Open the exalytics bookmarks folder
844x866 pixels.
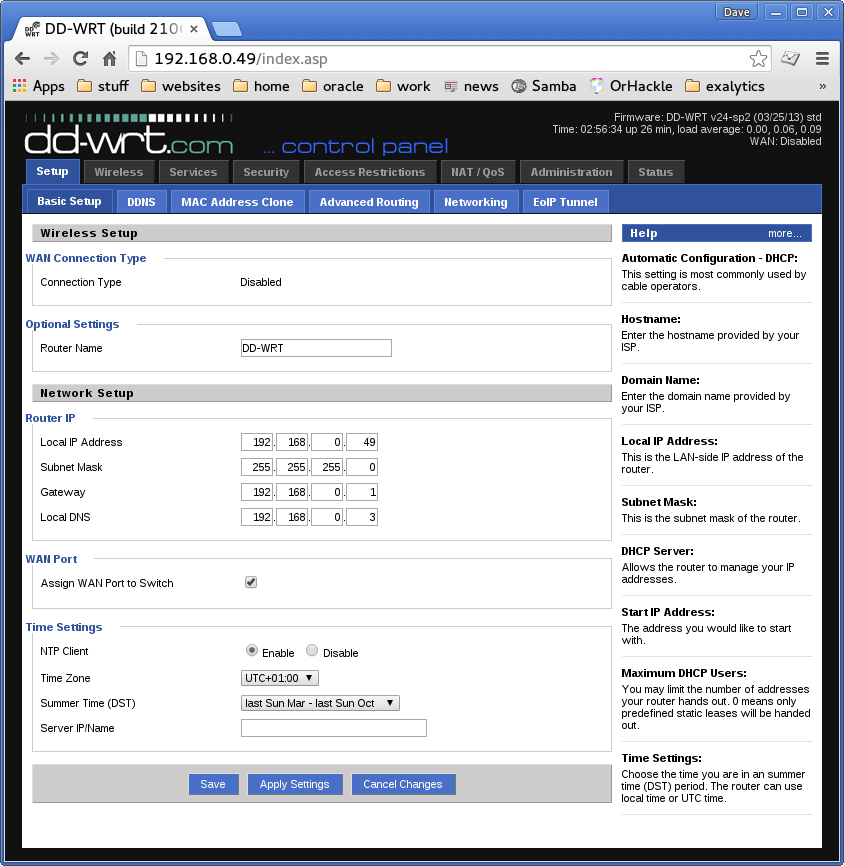click(725, 86)
